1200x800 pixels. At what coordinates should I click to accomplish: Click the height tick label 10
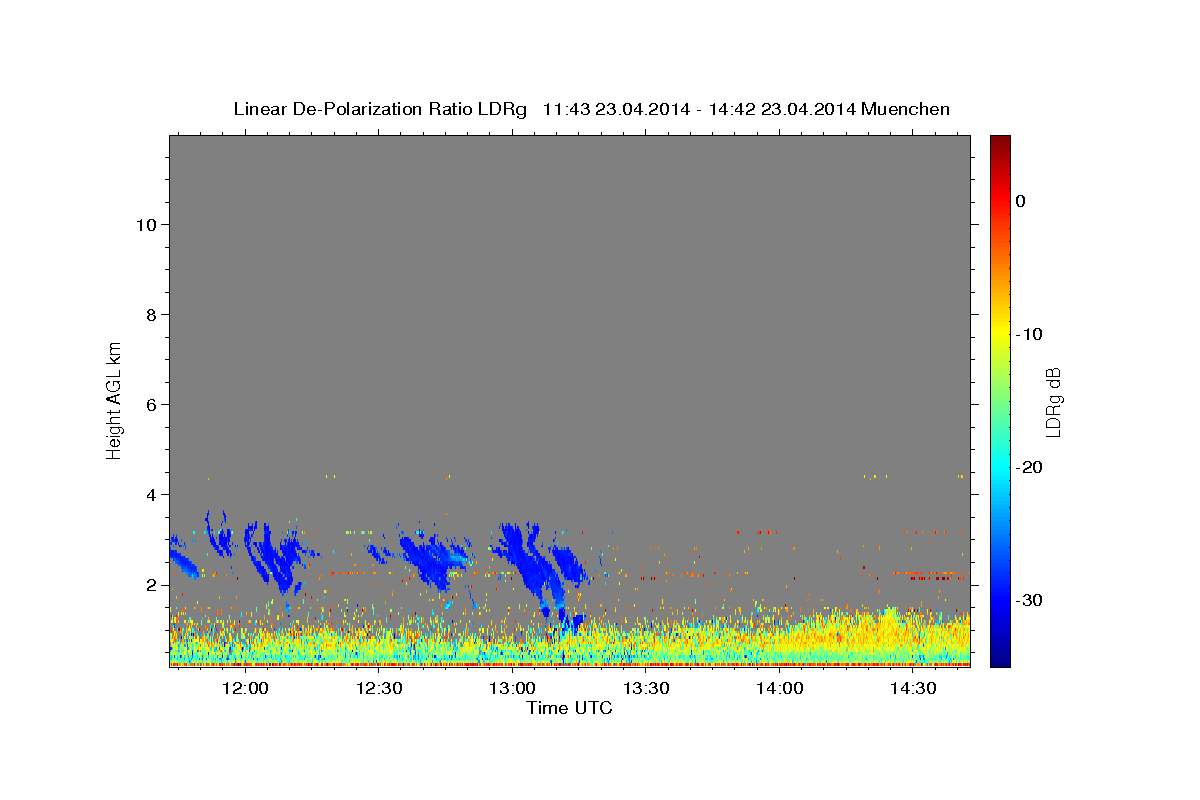(145, 224)
